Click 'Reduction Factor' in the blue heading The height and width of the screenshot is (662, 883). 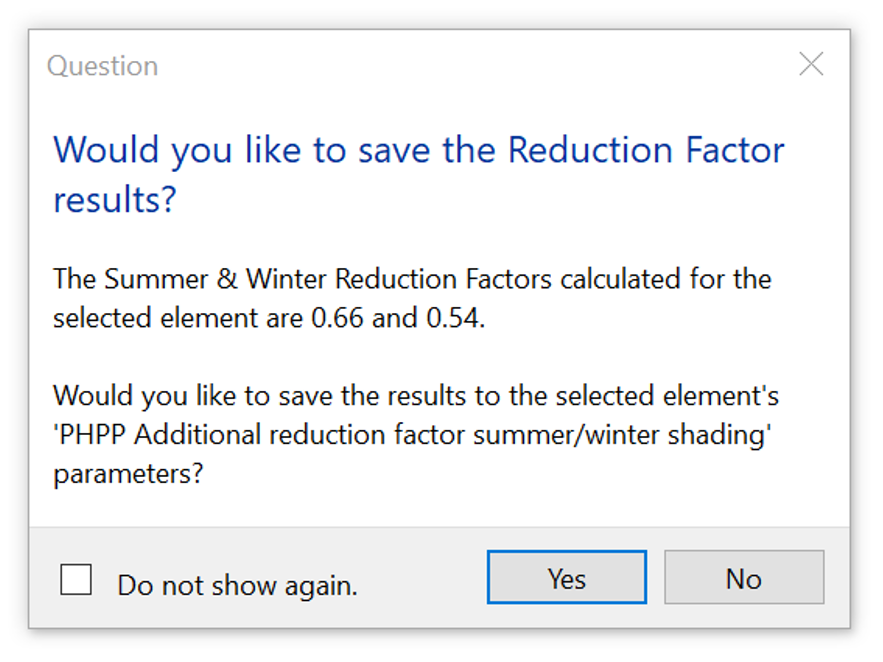tap(646, 150)
